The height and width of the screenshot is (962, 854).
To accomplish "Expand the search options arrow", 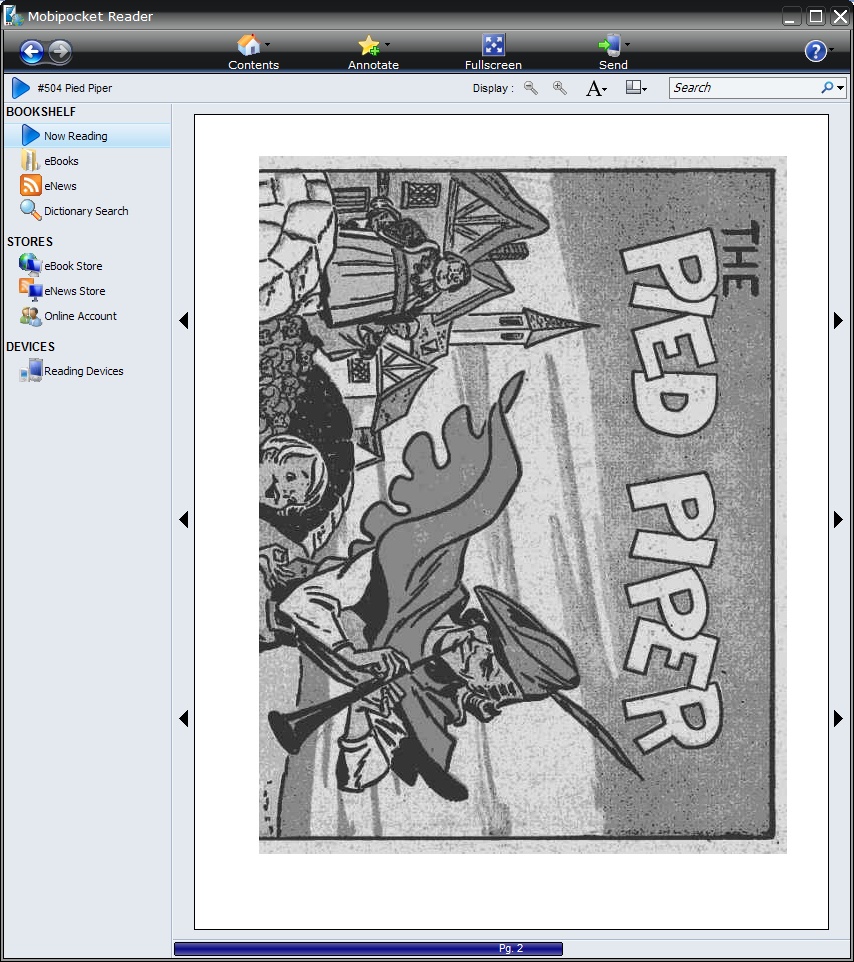I will 841,88.
